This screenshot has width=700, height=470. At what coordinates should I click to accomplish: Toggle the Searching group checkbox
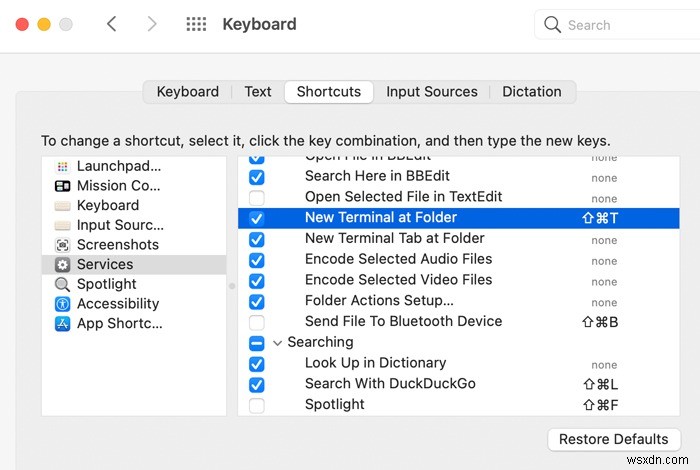pyautogui.click(x=257, y=343)
